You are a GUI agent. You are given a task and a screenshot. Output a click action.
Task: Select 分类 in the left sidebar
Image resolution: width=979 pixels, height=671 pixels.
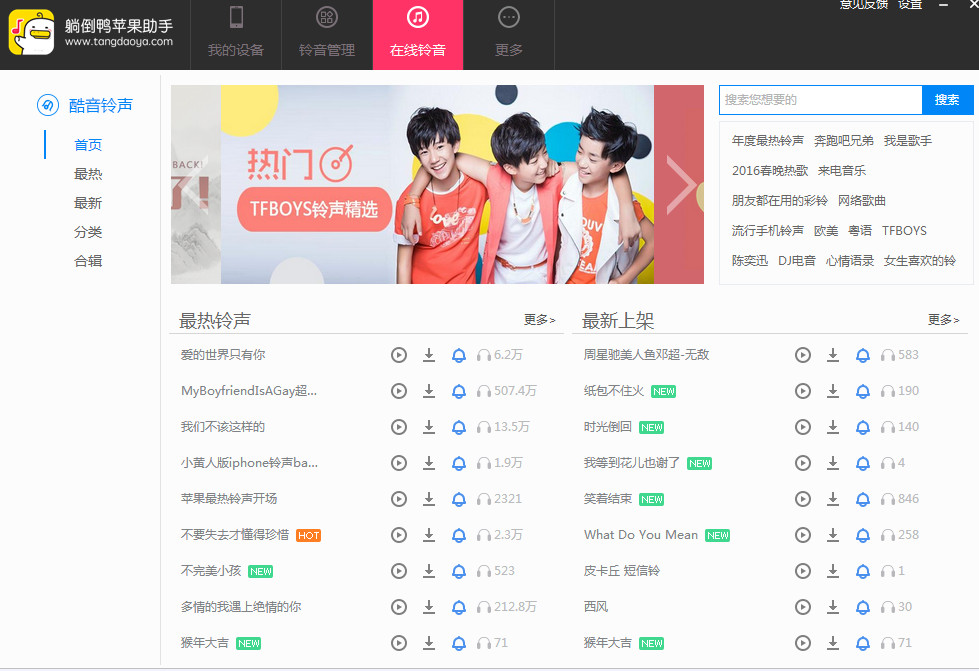(x=88, y=232)
